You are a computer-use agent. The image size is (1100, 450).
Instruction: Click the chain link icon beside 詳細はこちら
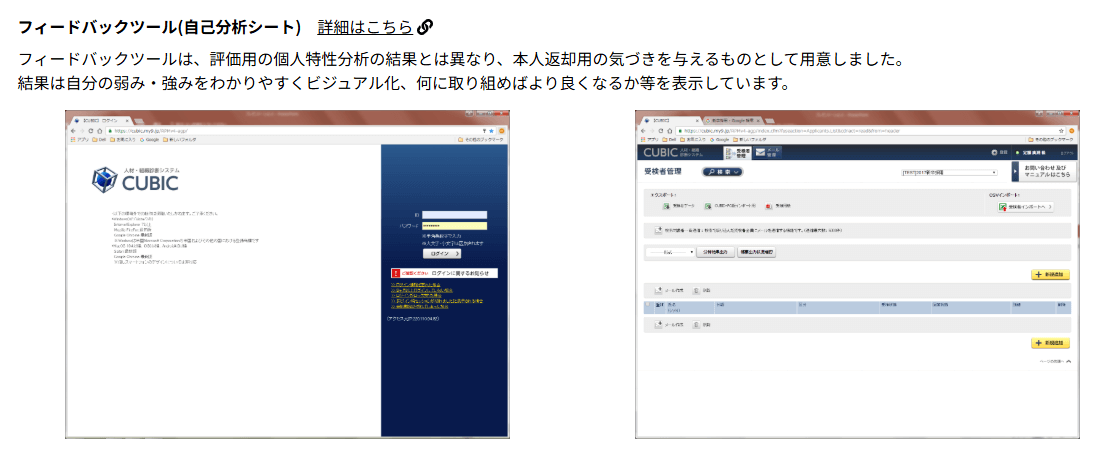tap(424, 27)
